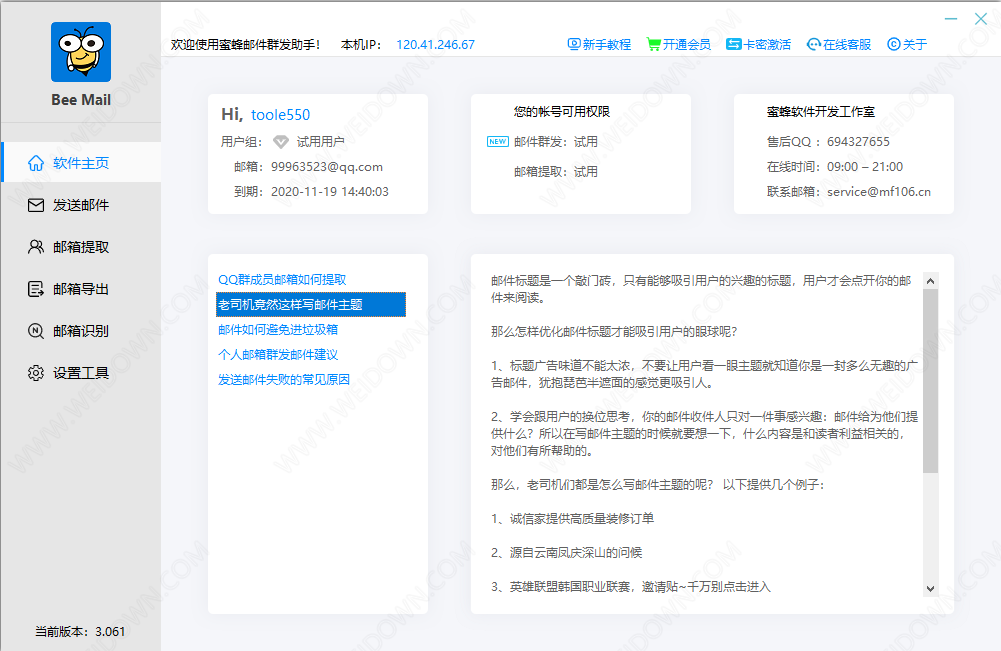Click the NEW badge next to 邮件群发

point(497,142)
